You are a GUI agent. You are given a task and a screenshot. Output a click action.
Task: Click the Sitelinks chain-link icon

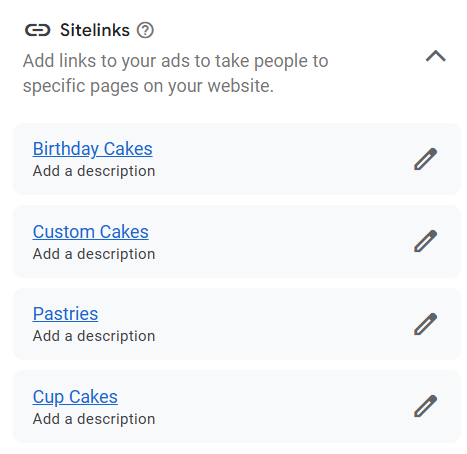click(x=37, y=30)
